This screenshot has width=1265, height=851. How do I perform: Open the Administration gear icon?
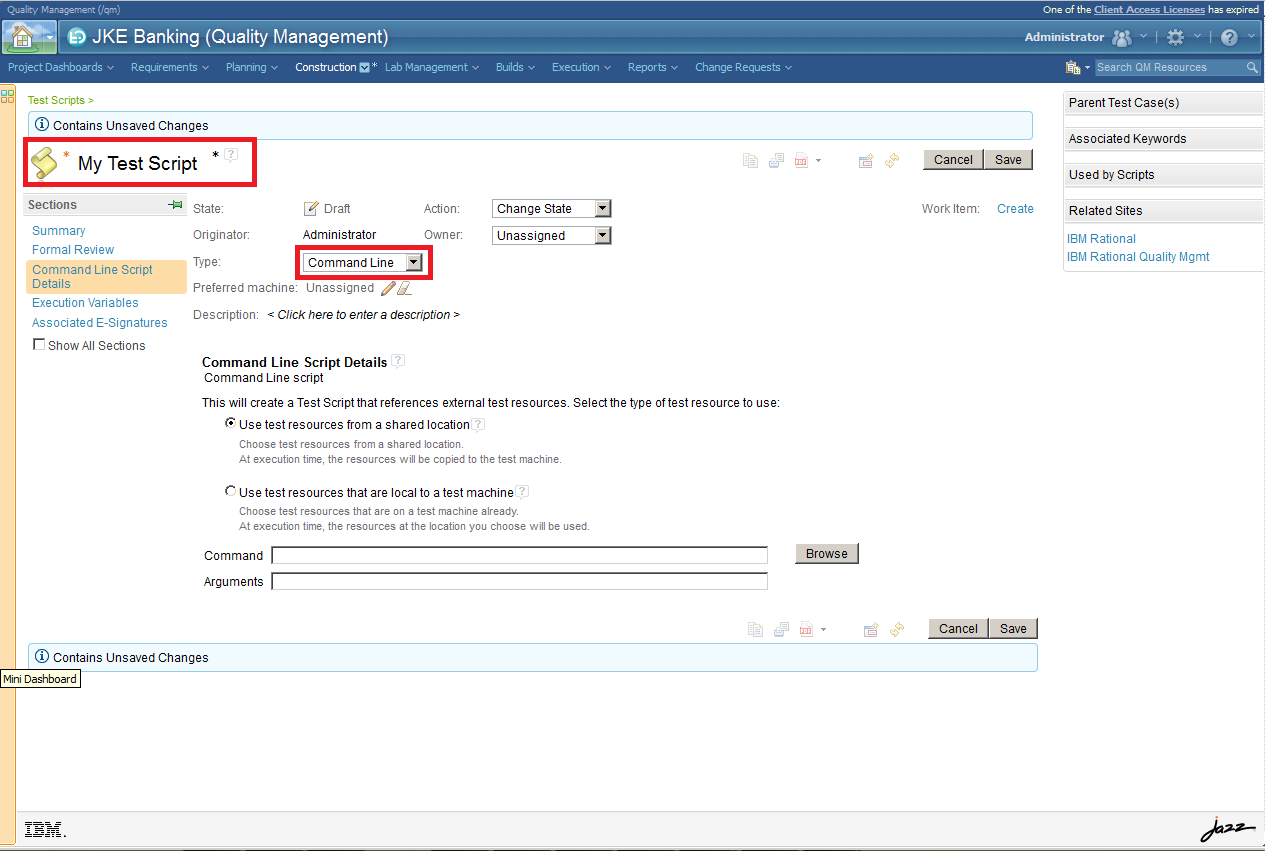1177,37
